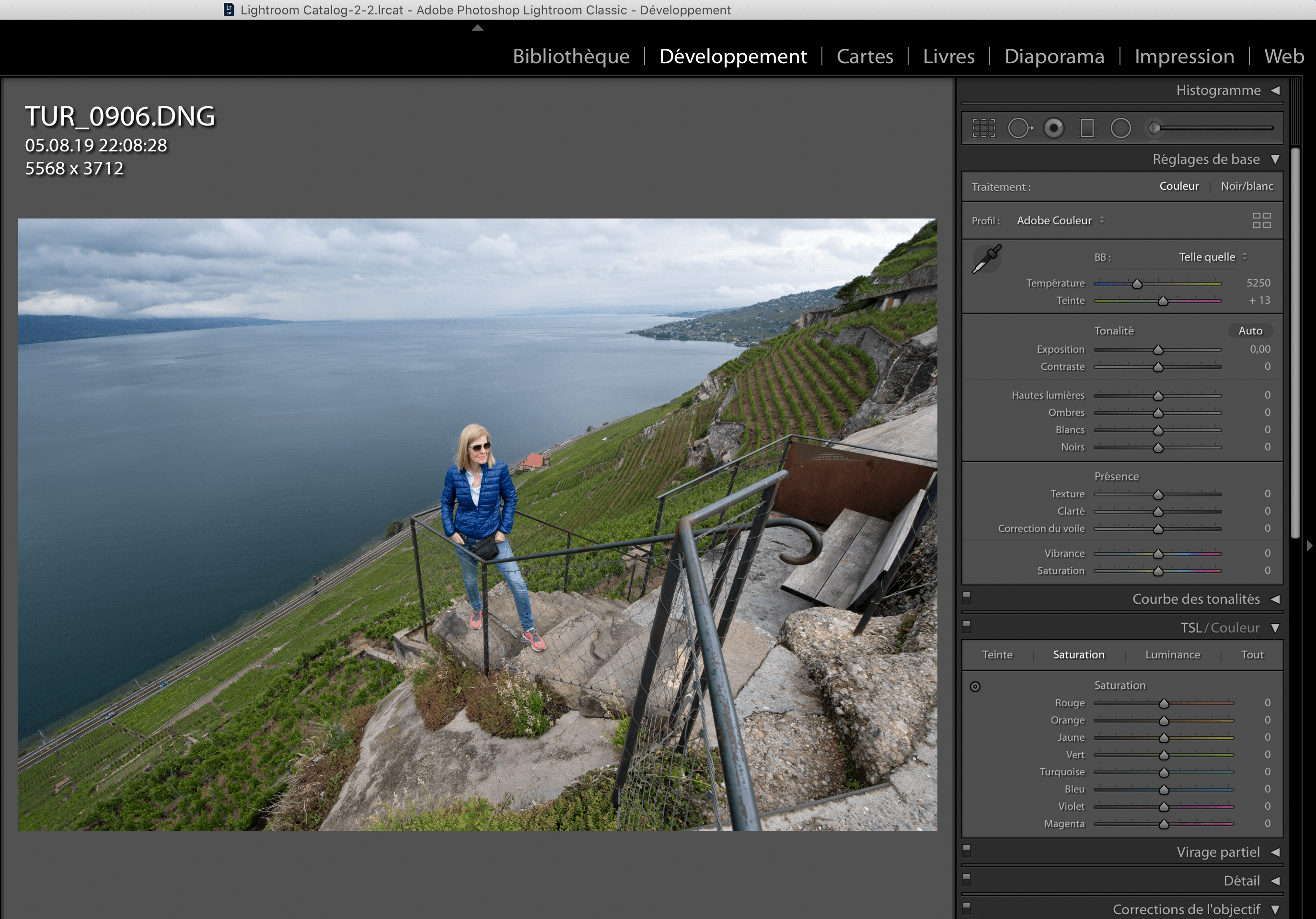This screenshot has height=919, width=1316.
Task: Open the TSL Saturation tab
Action: [1078, 655]
